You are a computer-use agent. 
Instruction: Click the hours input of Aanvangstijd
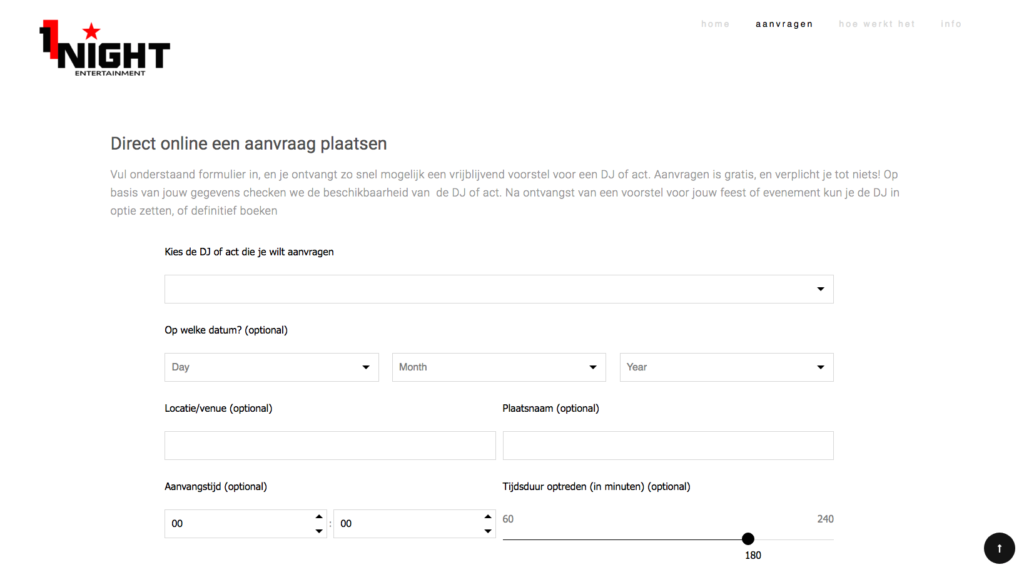(238, 524)
